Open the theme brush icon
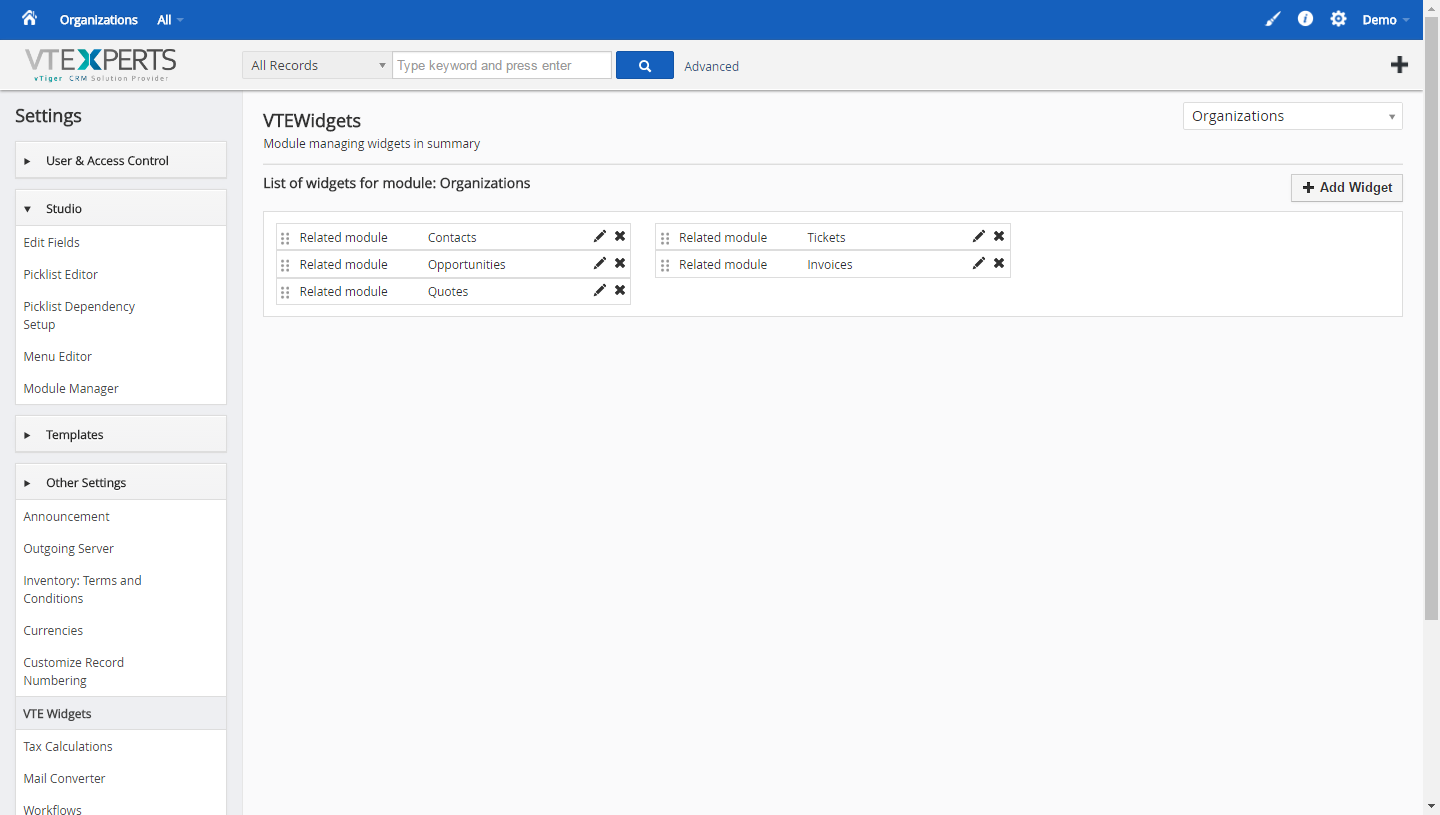Screen dimensions: 1440x815 1272,19
